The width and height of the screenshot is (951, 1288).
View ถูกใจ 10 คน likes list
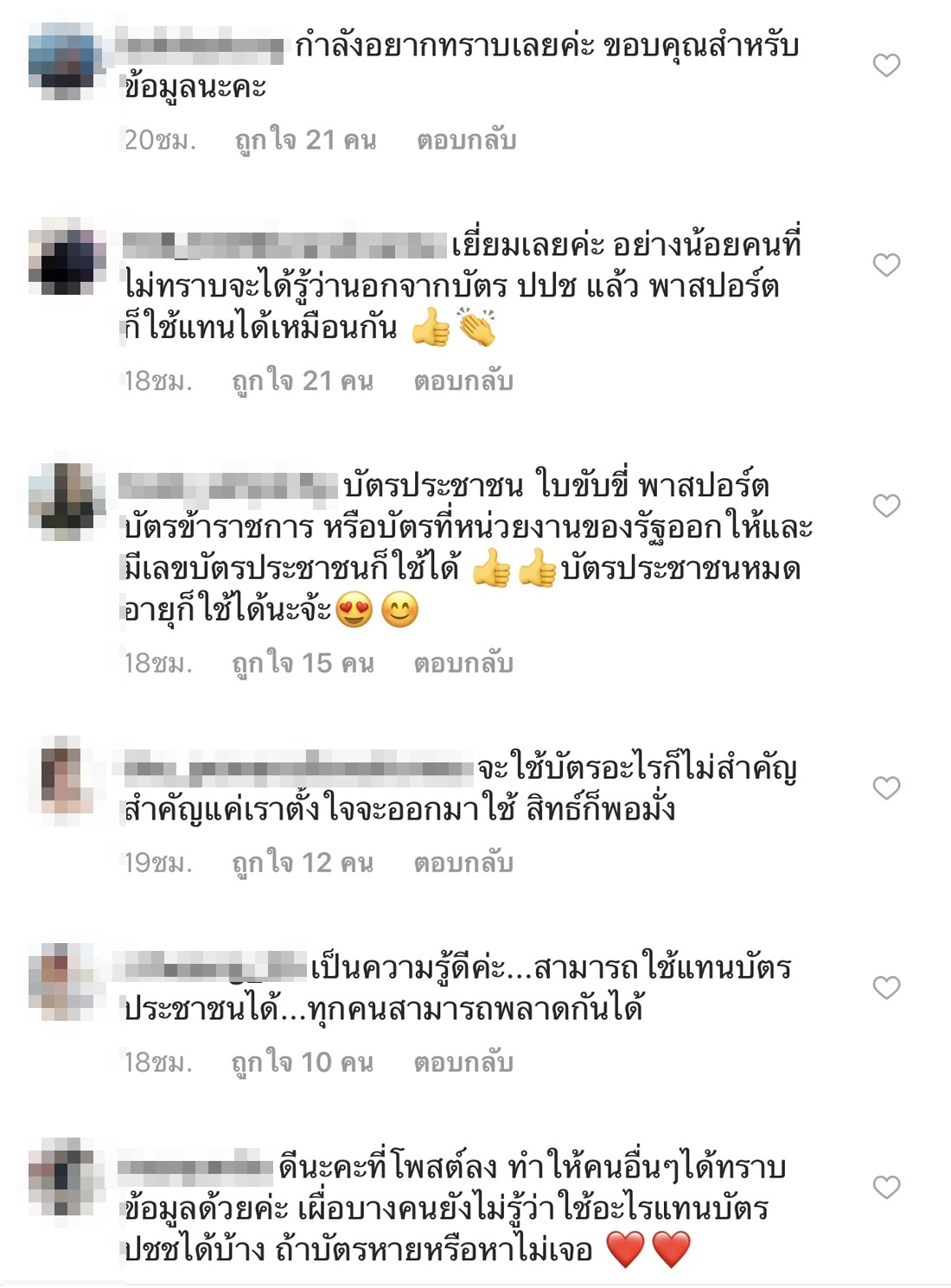click(x=303, y=1062)
